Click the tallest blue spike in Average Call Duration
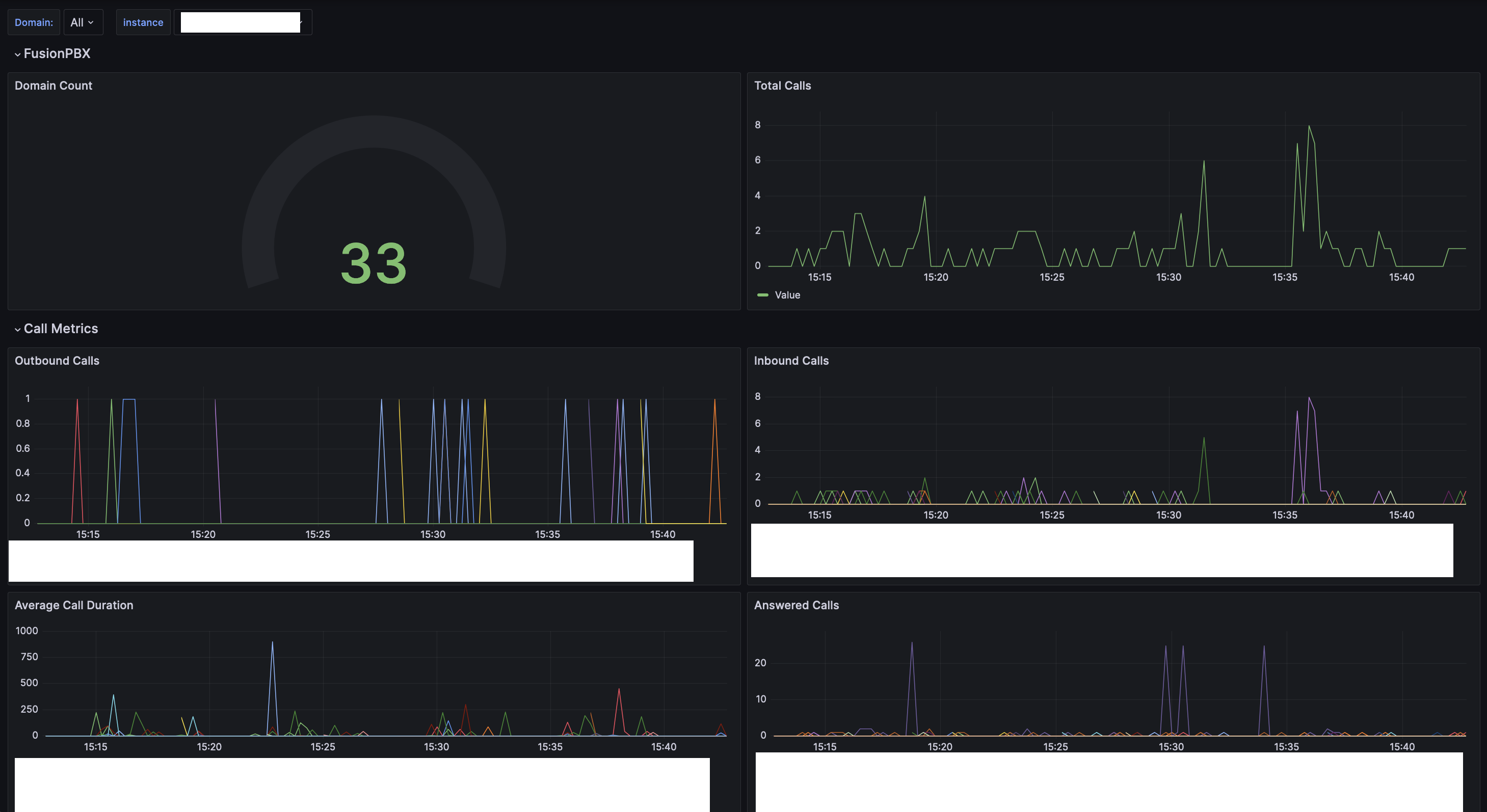This screenshot has height=812, width=1487. (273, 644)
